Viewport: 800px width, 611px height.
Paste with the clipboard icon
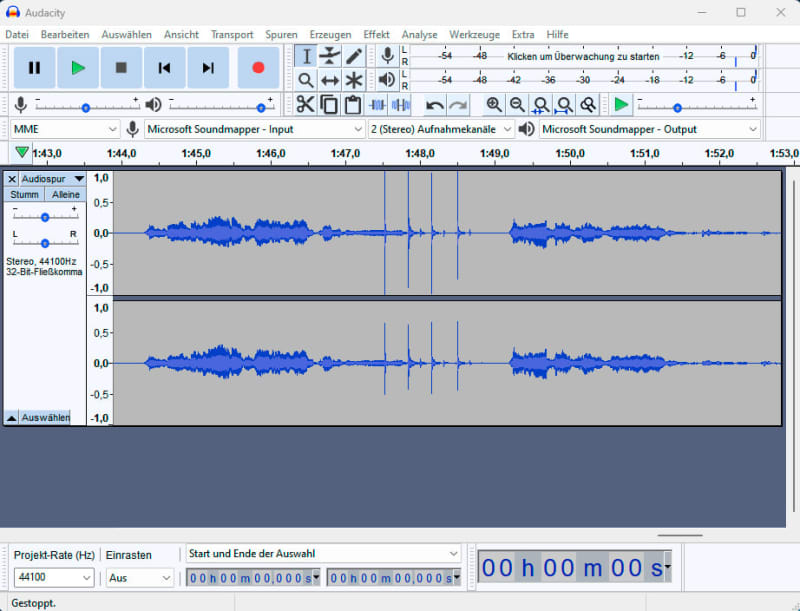353,105
